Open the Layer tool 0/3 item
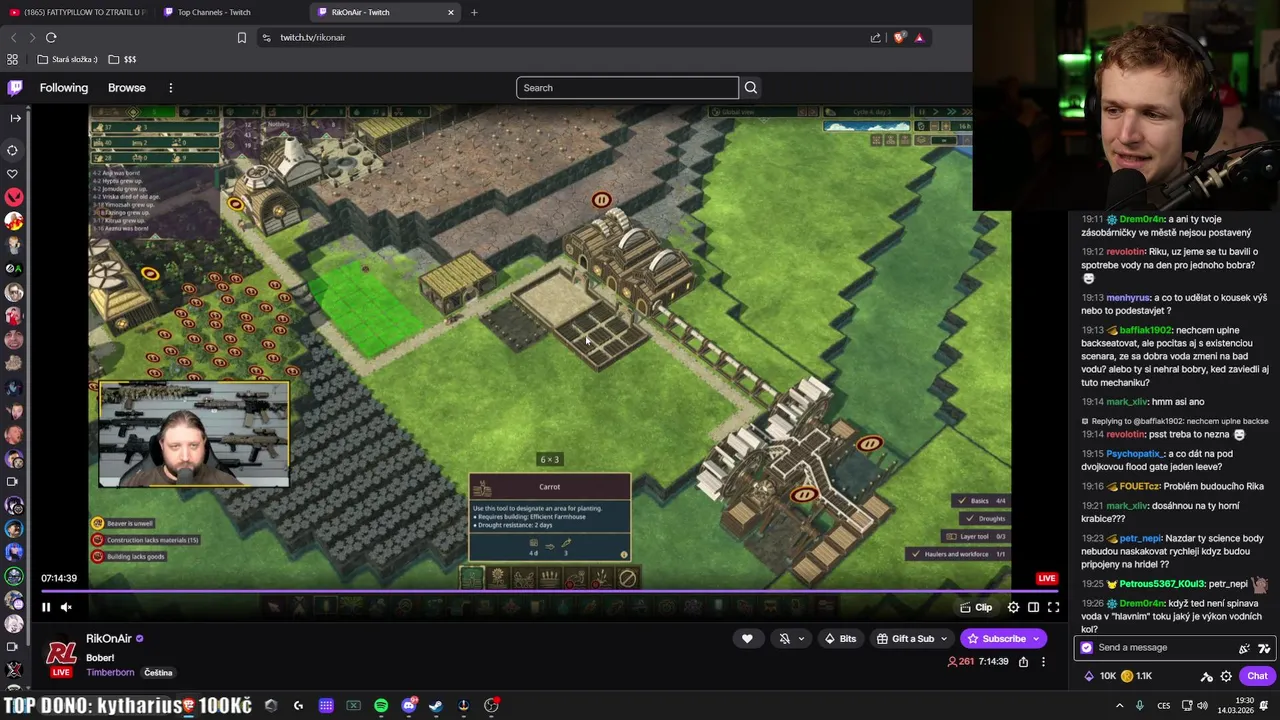Viewport: 1280px width, 720px height. pyautogui.click(x=975, y=537)
